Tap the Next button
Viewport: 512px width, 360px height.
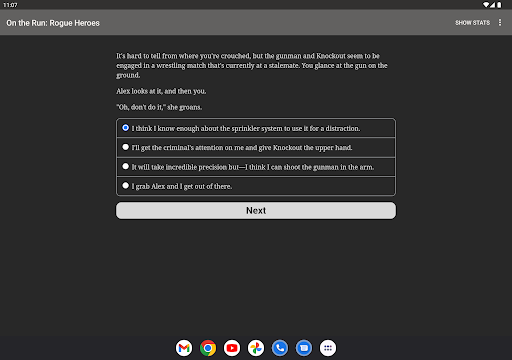click(x=256, y=211)
